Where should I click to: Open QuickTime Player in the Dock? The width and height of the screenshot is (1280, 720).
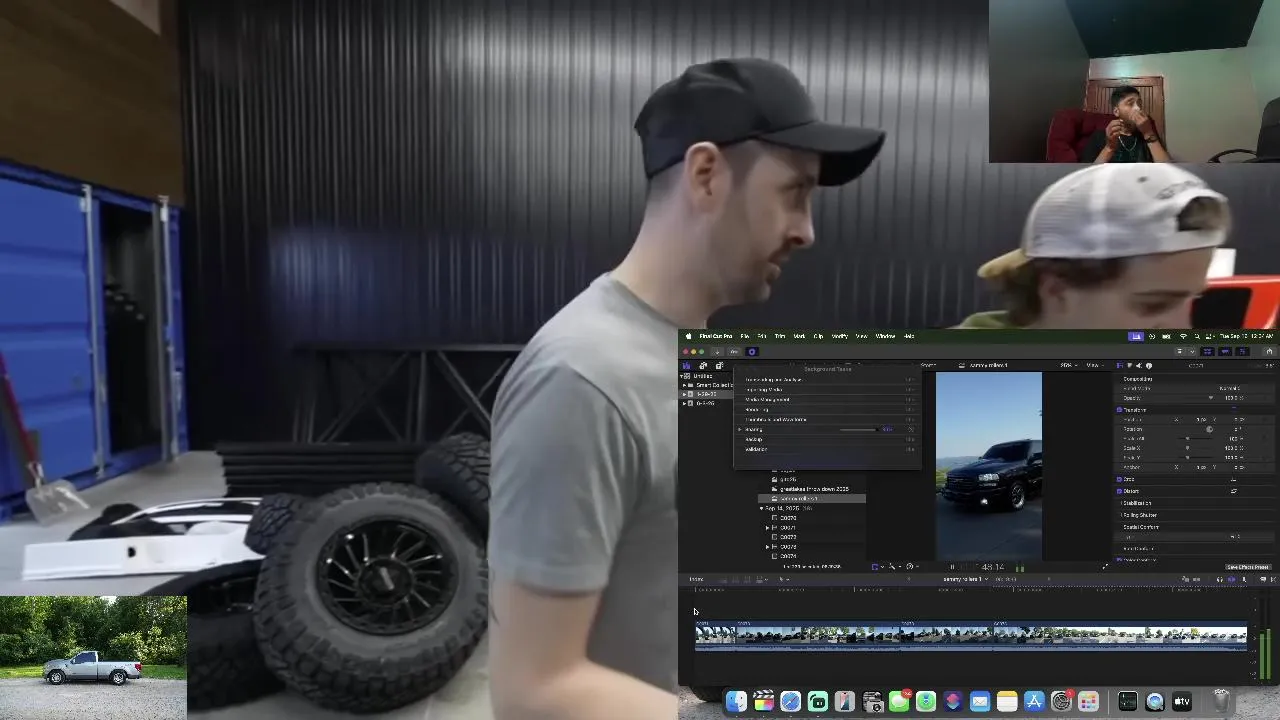pyautogui.click(x=1154, y=701)
